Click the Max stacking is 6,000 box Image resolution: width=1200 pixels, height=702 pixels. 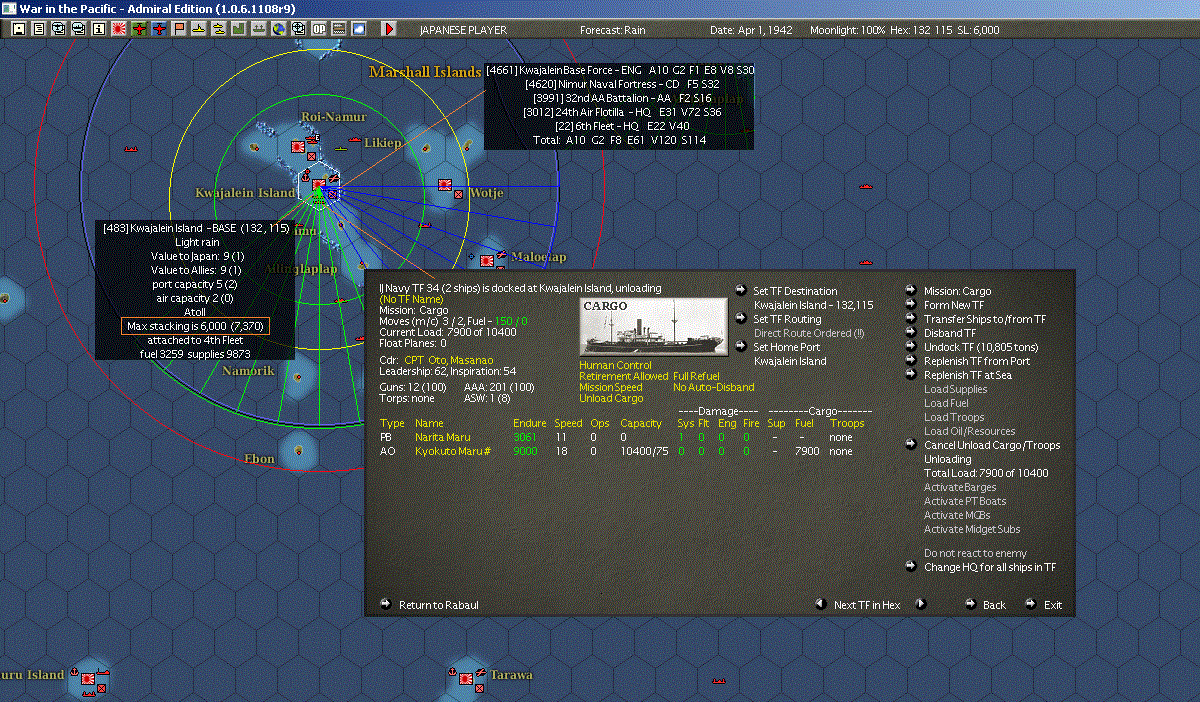pyautogui.click(x=195, y=326)
